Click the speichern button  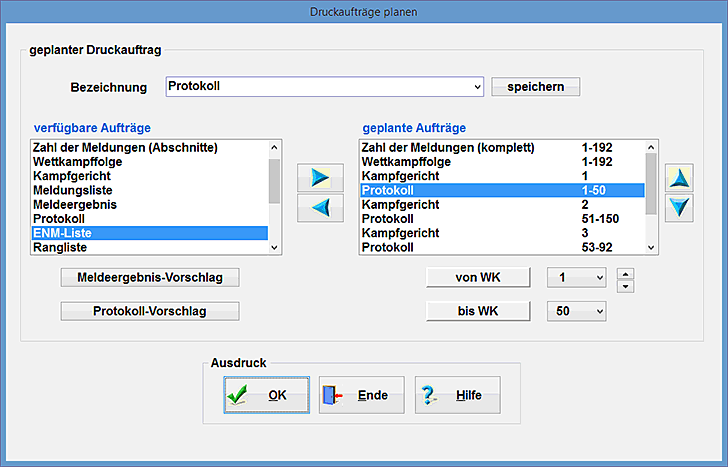click(535, 87)
